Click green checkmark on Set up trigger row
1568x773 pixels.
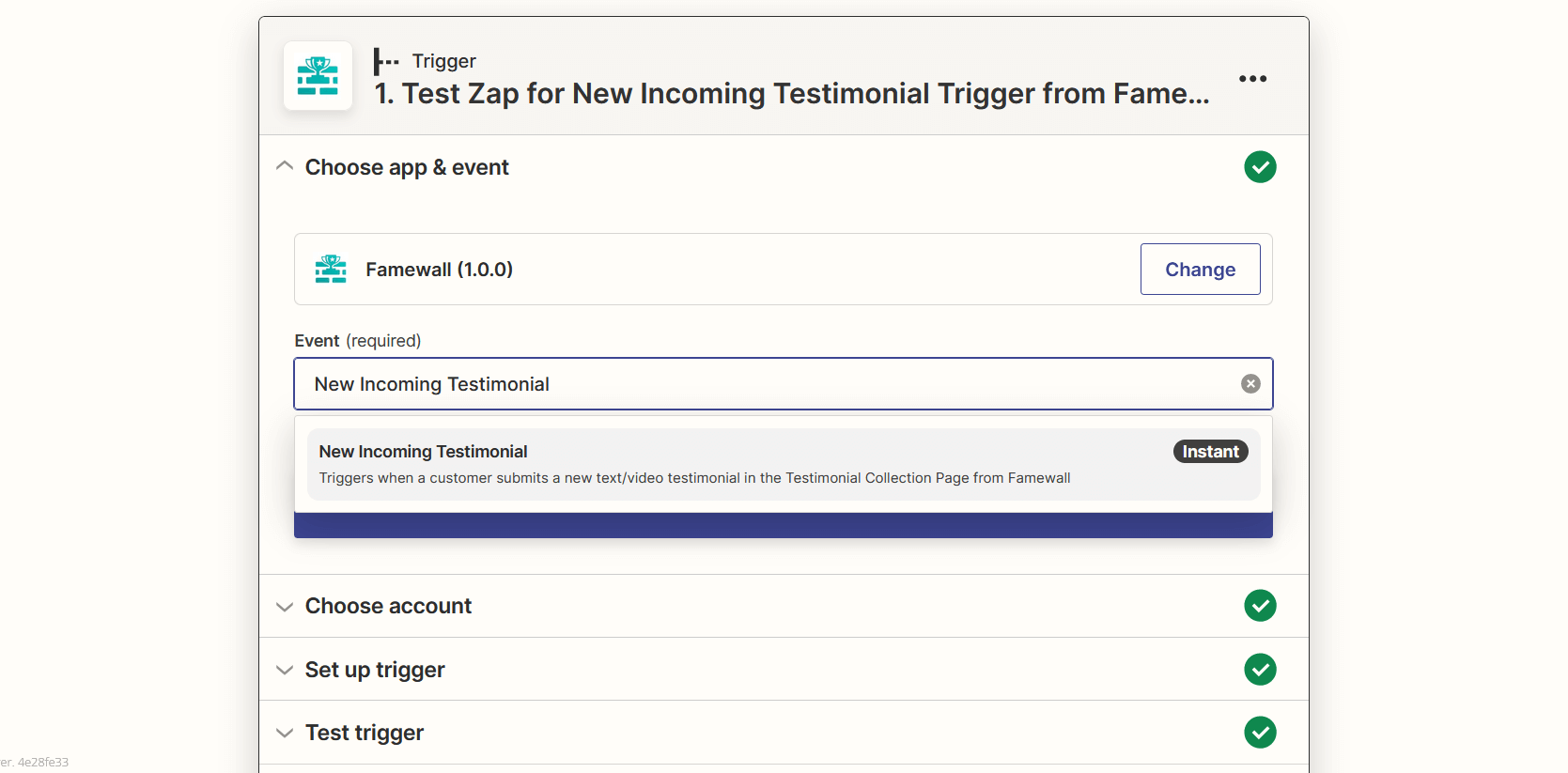point(1260,670)
